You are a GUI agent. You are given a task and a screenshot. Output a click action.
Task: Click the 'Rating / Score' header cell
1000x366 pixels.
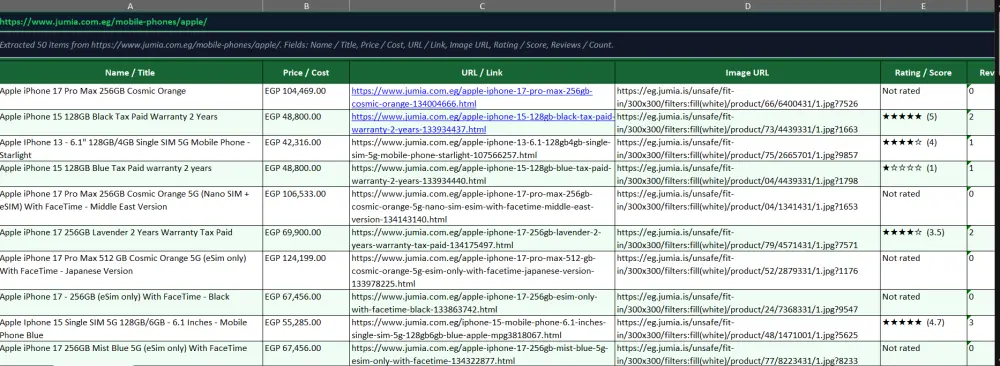[923, 73]
